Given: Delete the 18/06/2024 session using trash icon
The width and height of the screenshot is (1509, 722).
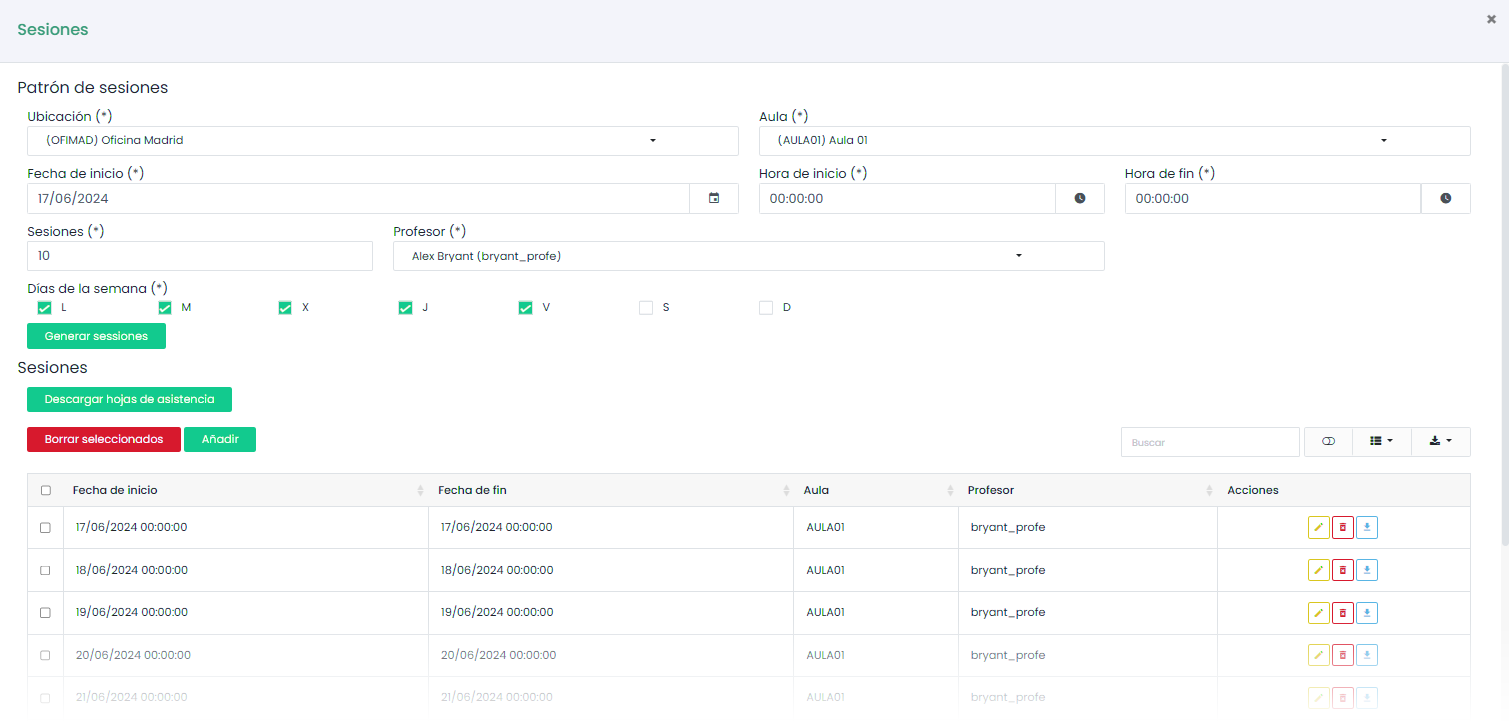Looking at the screenshot, I should 1343,570.
